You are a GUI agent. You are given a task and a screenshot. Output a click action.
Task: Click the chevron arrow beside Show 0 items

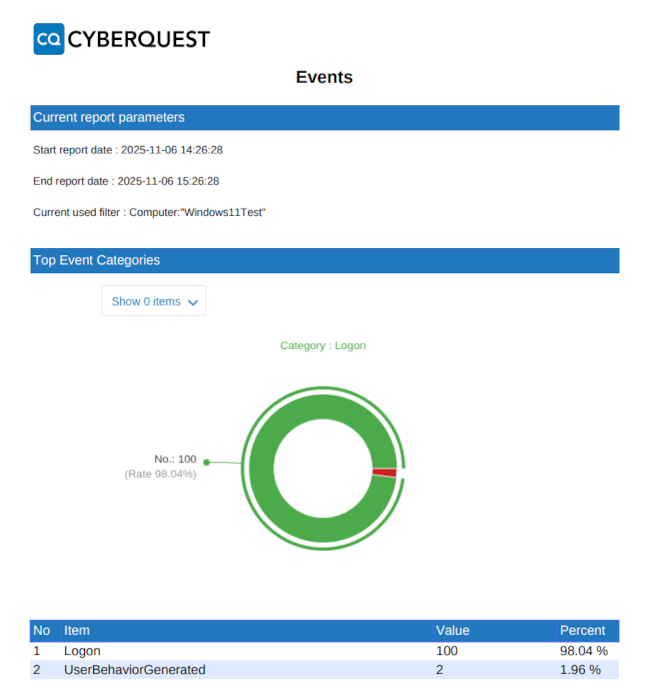click(x=193, y=302)
